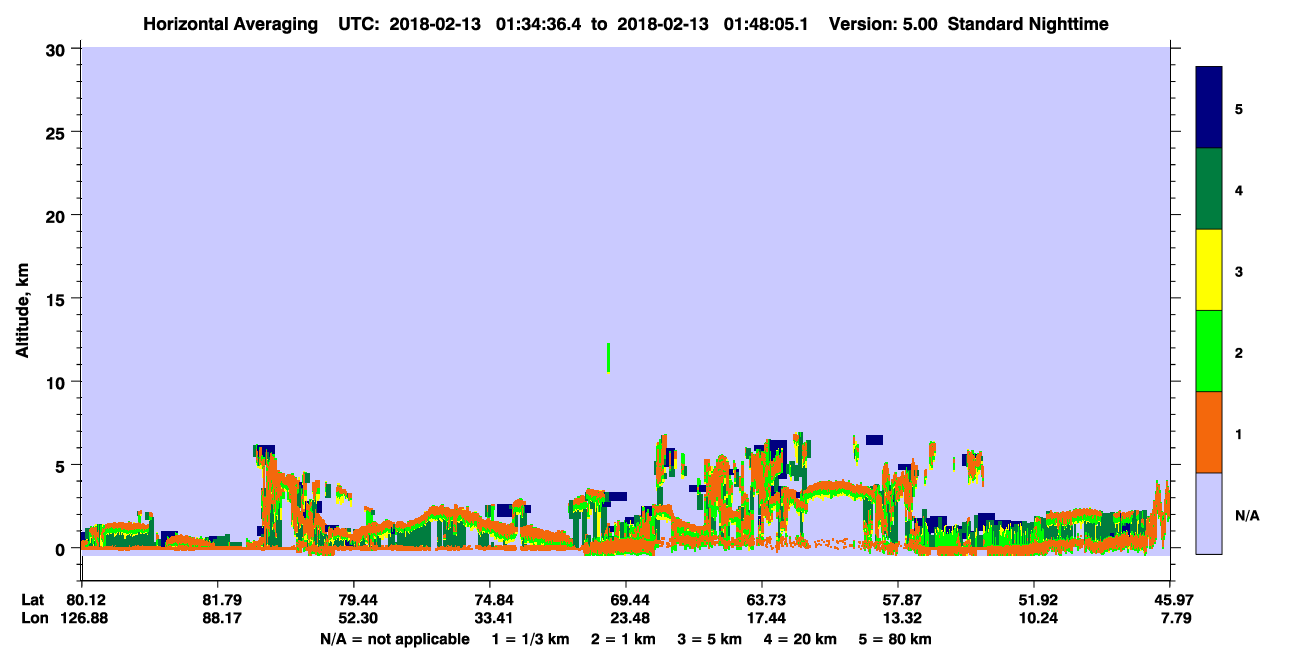
Task: Click 'Version: 5.00' in the title
Action: click(x=881, y=24)
